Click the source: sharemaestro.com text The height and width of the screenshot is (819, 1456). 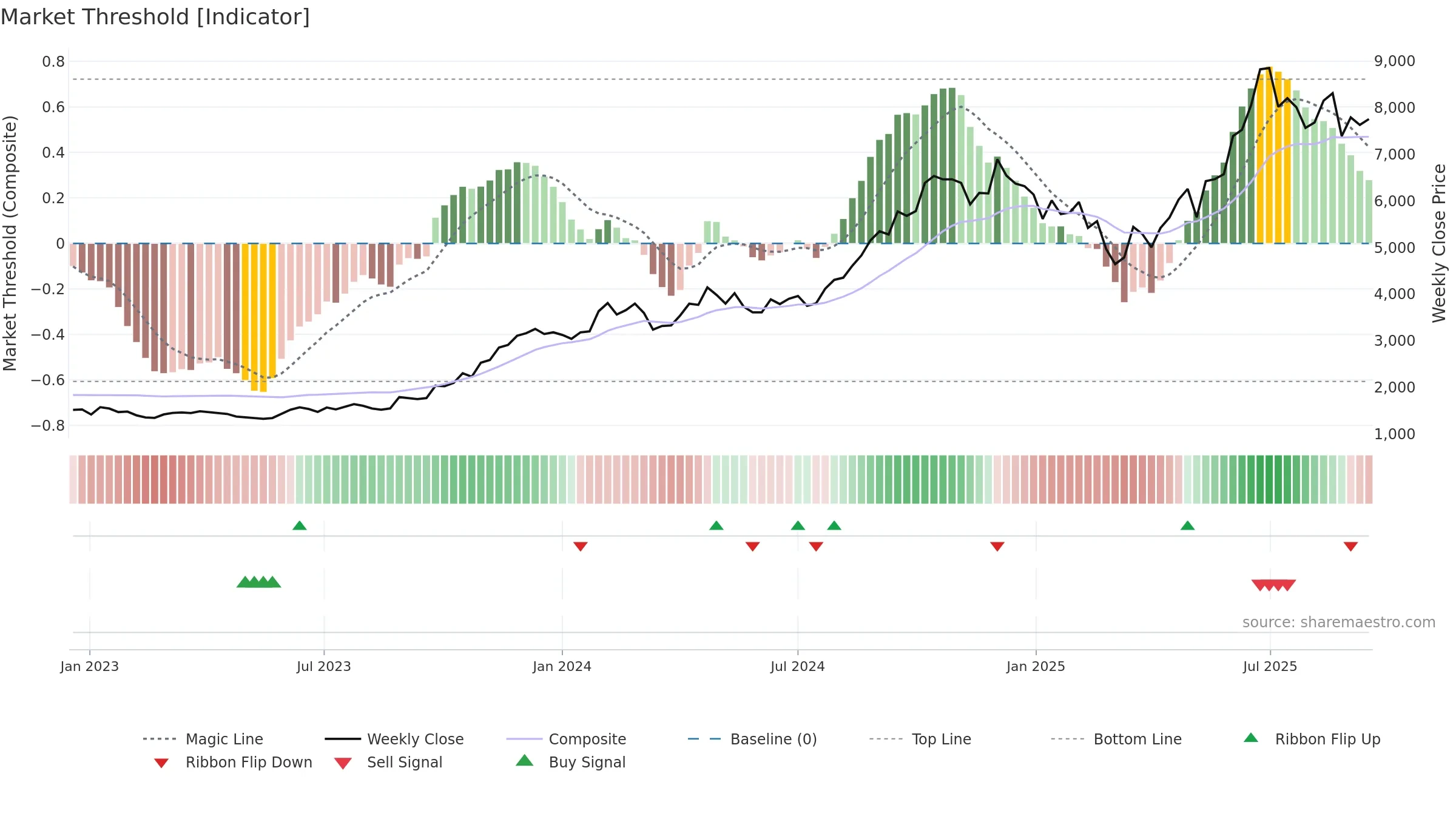pyautogui.click(x=1339, y=622)
